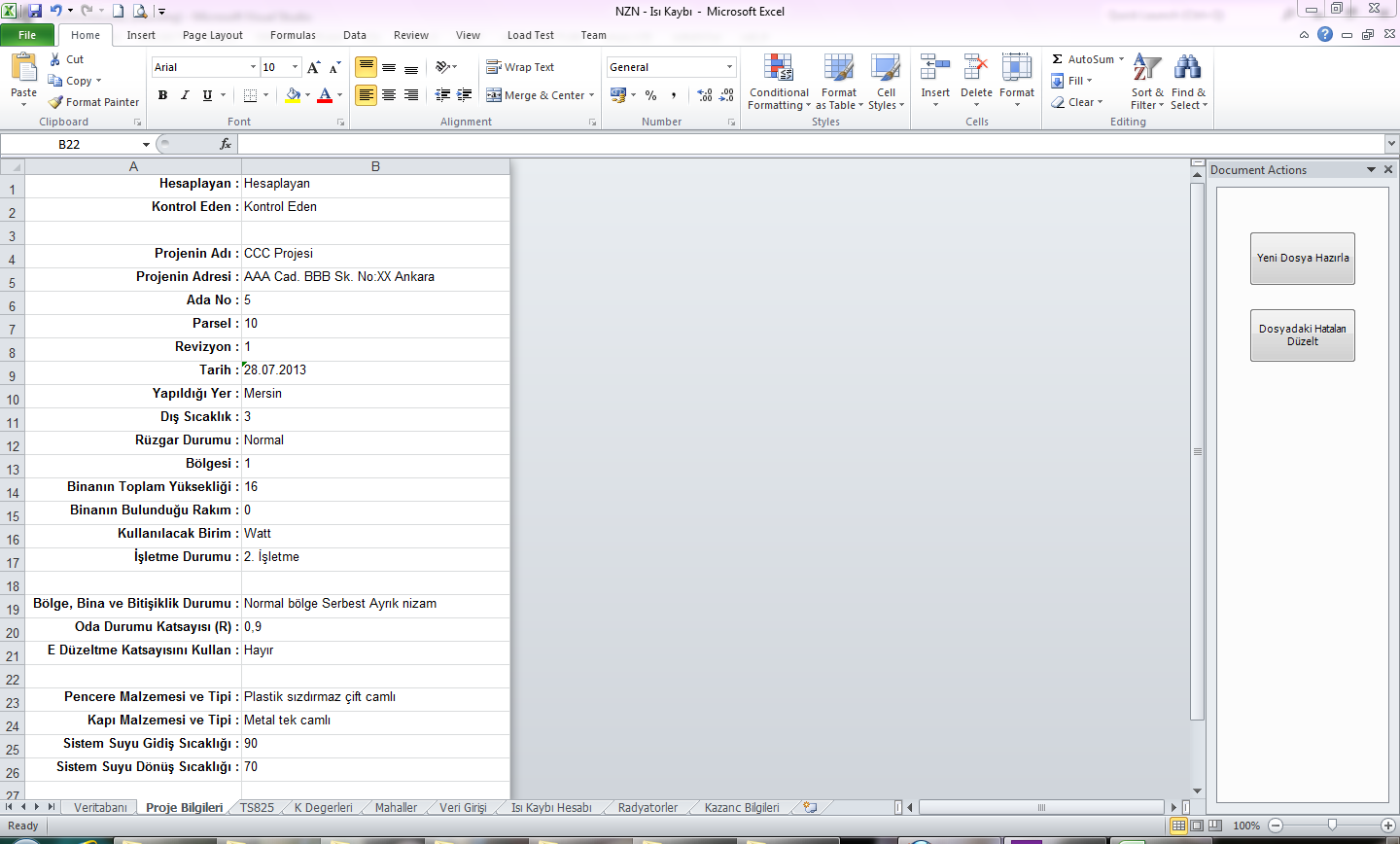Expand the General number format dropdown

(x=729, y=67)
